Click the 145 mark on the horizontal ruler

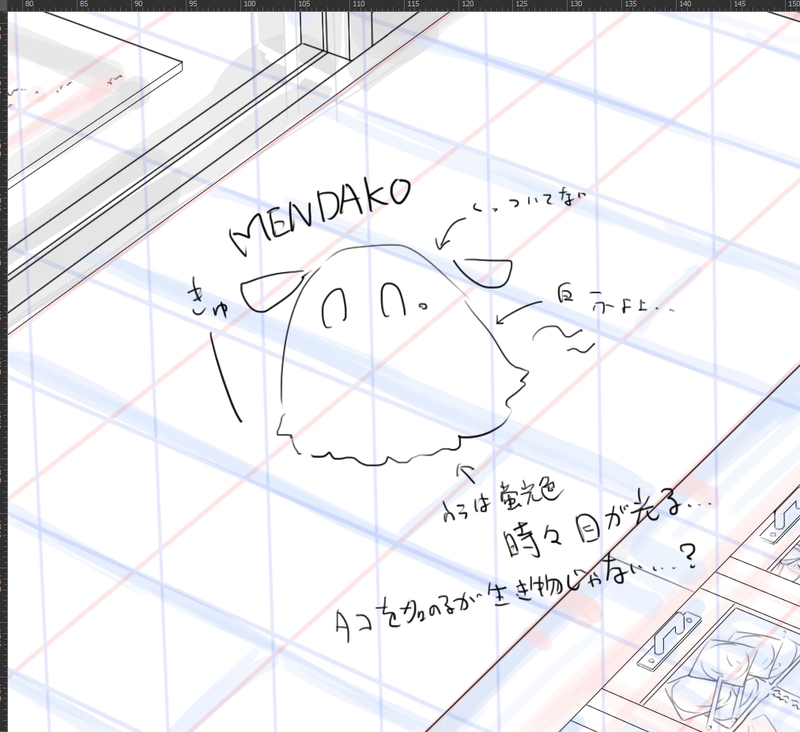tap(740, 4)
